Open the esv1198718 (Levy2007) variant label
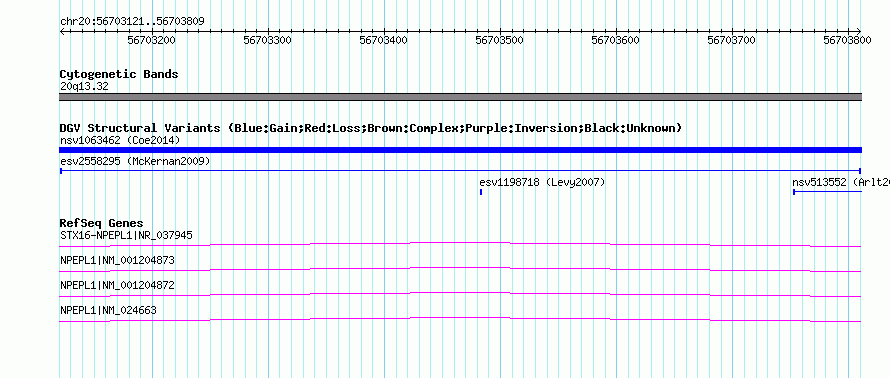The height and width of the screenshot is (378, 890). [542, 182]
